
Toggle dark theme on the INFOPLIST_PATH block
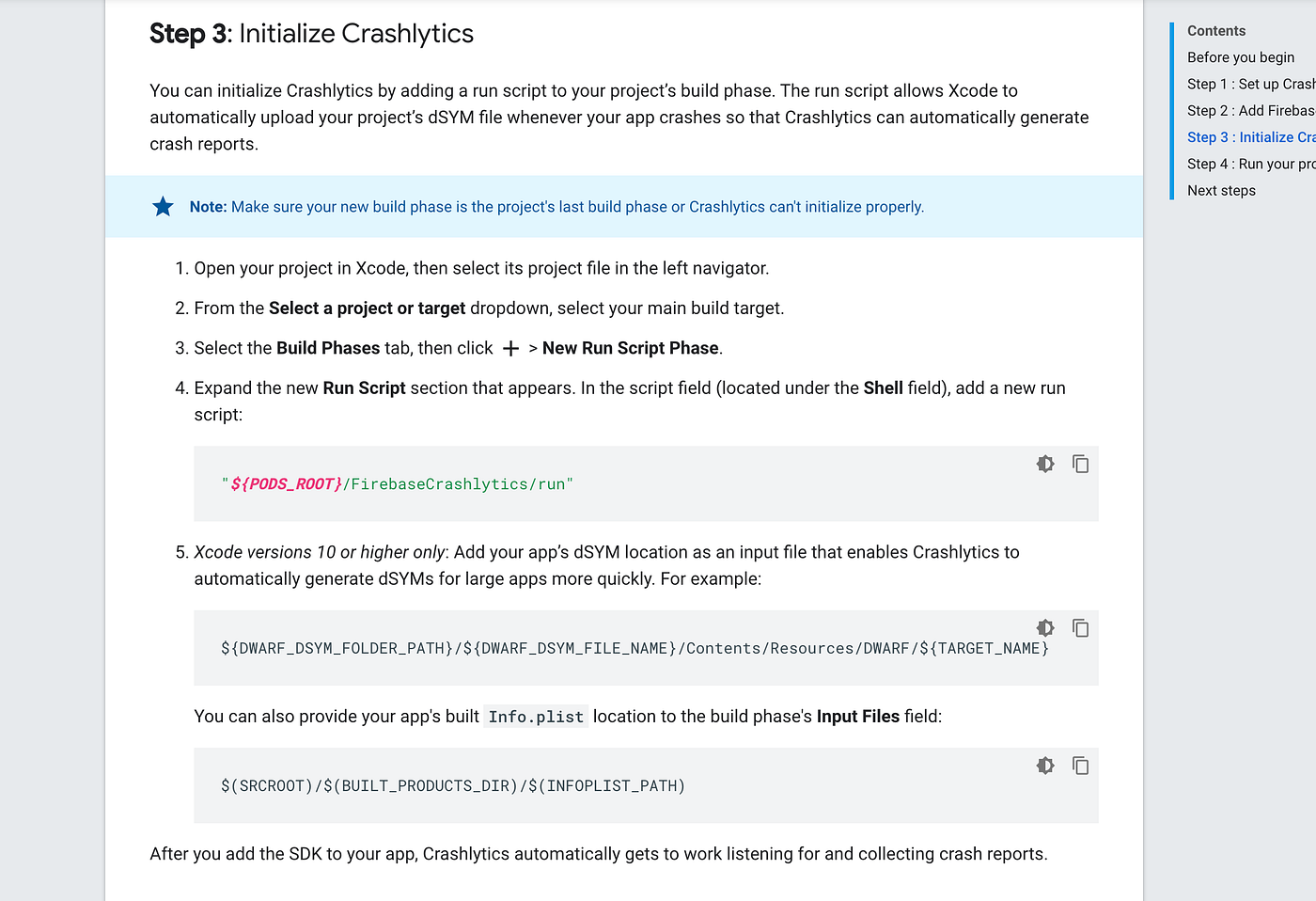point(1045,766)
